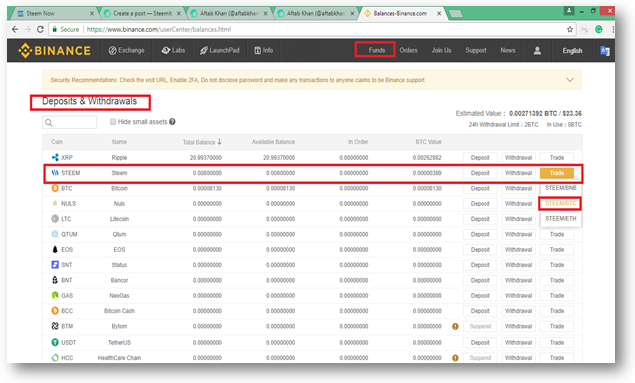The width and height of the screenshot is (635, 383).
Task: Click the browser address bar URL
Action: 159,29
